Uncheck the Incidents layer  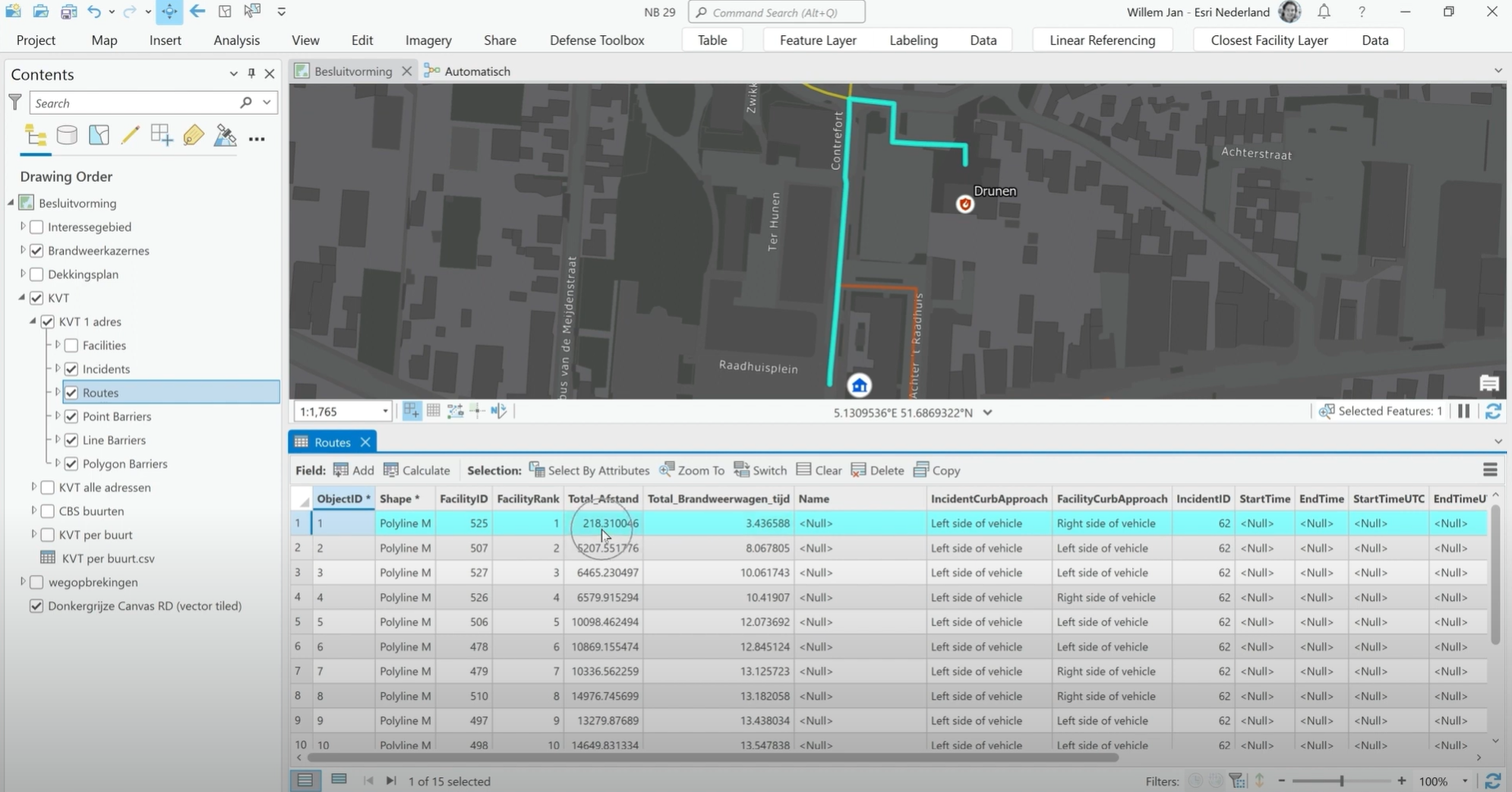point(71,369)
